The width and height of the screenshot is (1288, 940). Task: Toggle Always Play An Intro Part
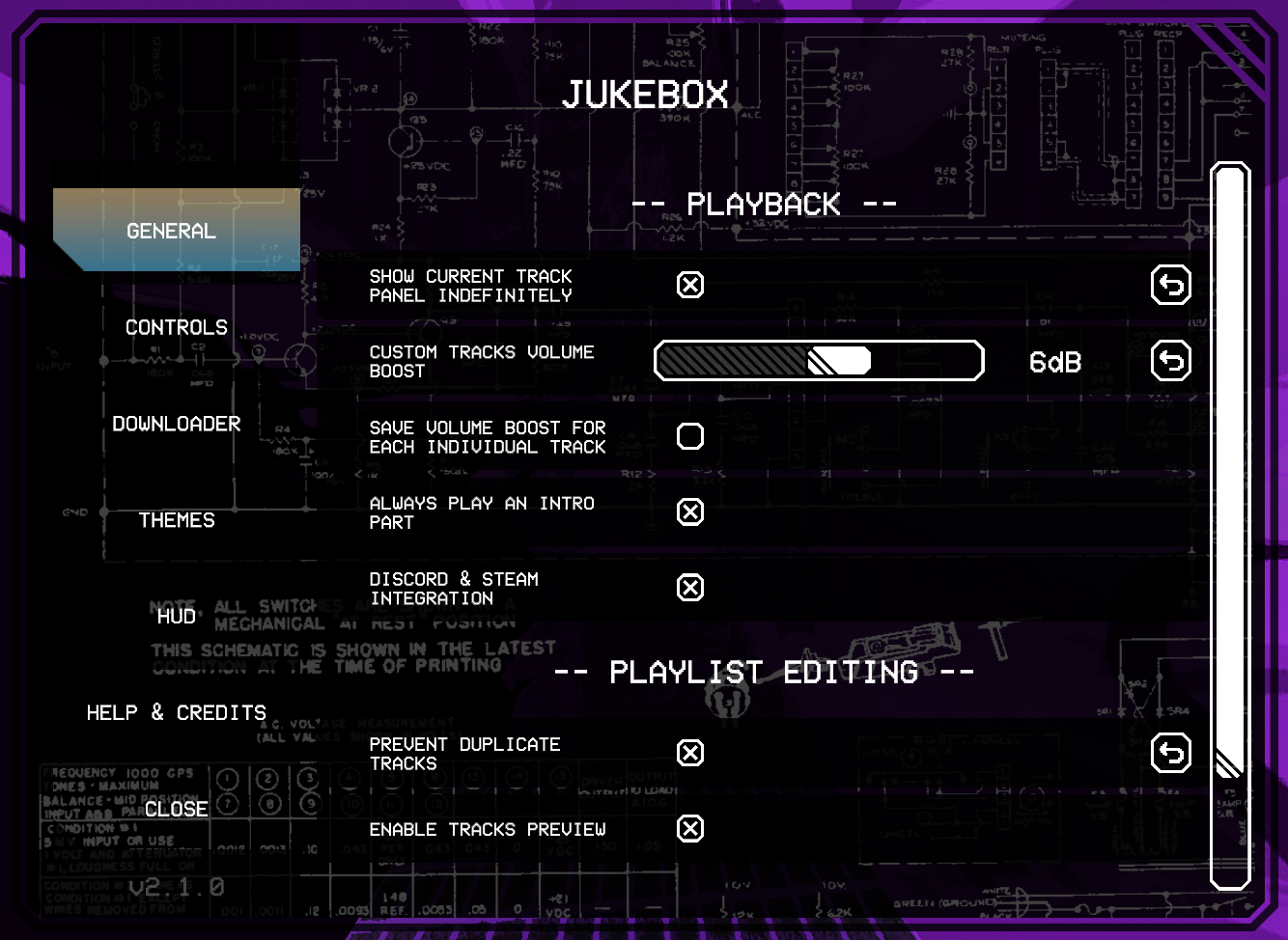(x=689, y=511)
